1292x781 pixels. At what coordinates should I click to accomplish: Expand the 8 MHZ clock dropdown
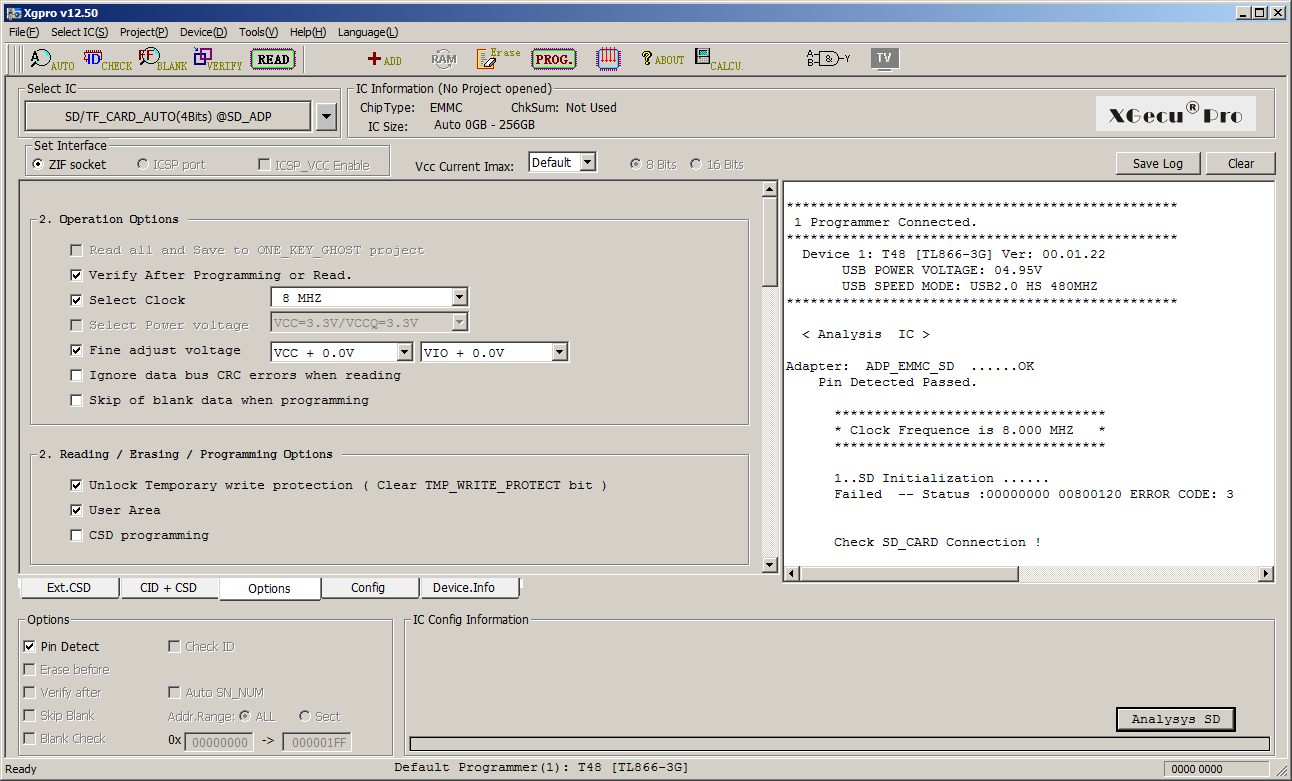459,297
